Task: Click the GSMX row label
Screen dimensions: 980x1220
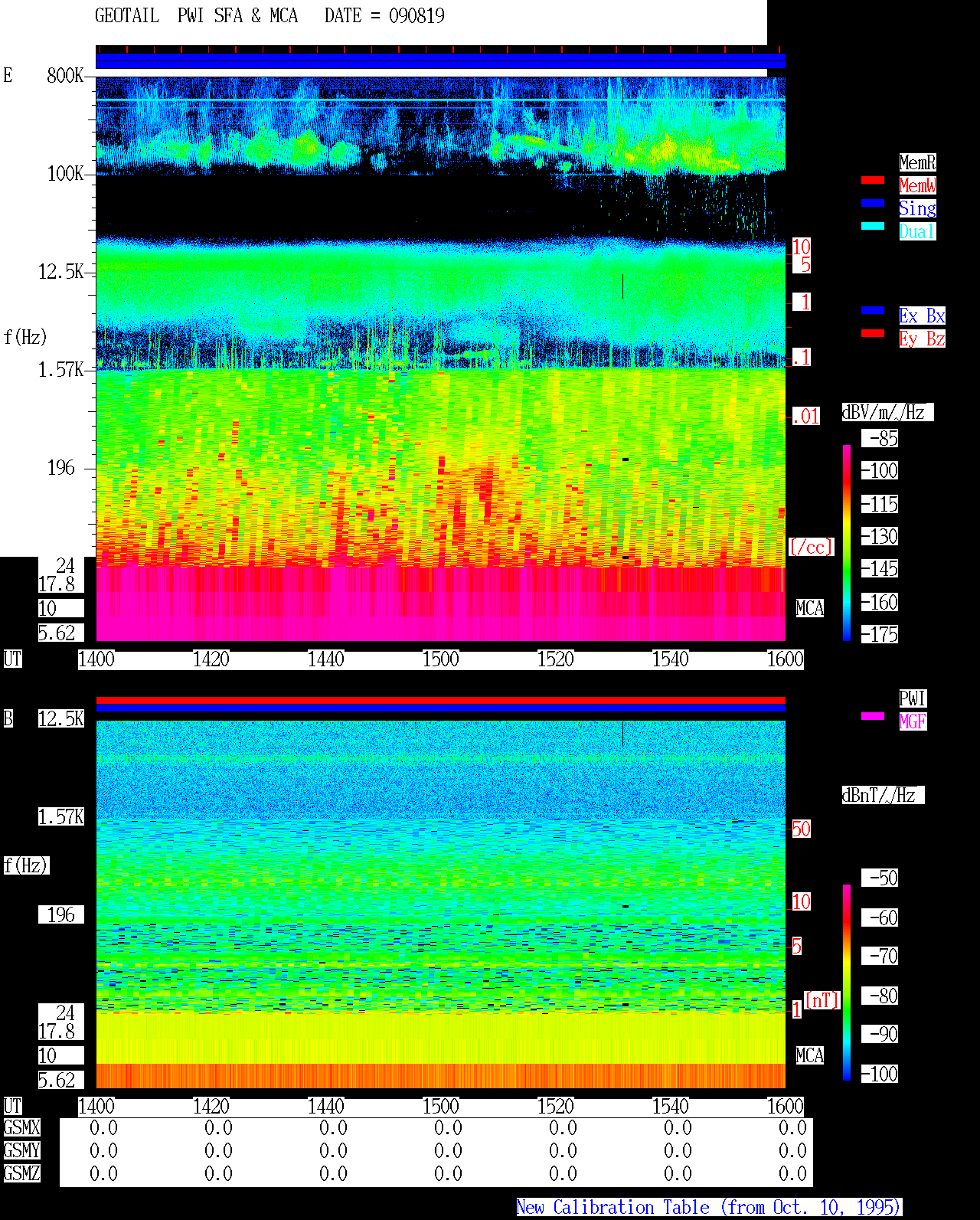Action: 21,1128
